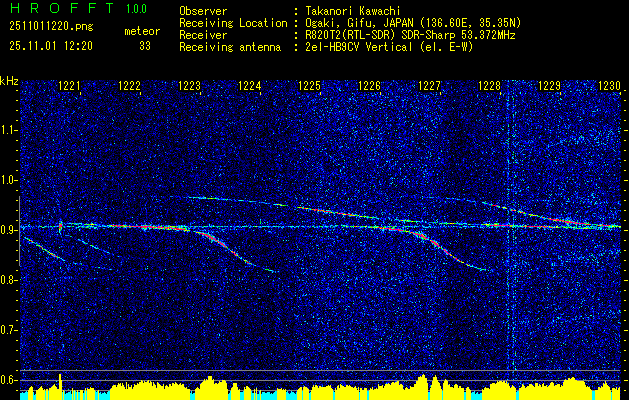This screenshot has width=629, height=400.
Task: Click the 1226 time marker
Action: (369, 85)
